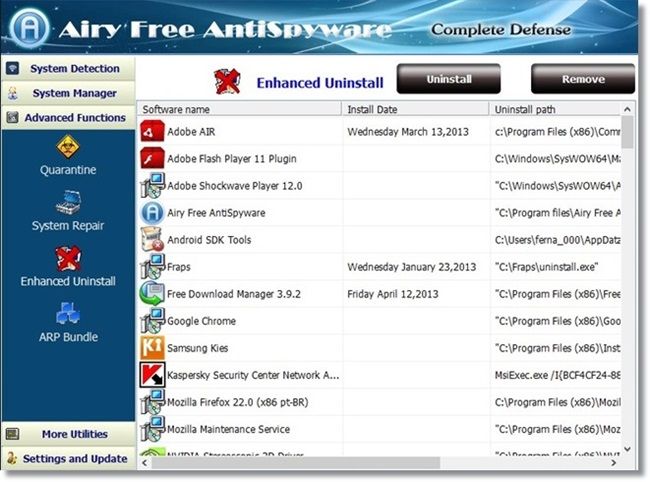Click the Advanced Functions tab icon
650x482 pixels.
point(12,118)
